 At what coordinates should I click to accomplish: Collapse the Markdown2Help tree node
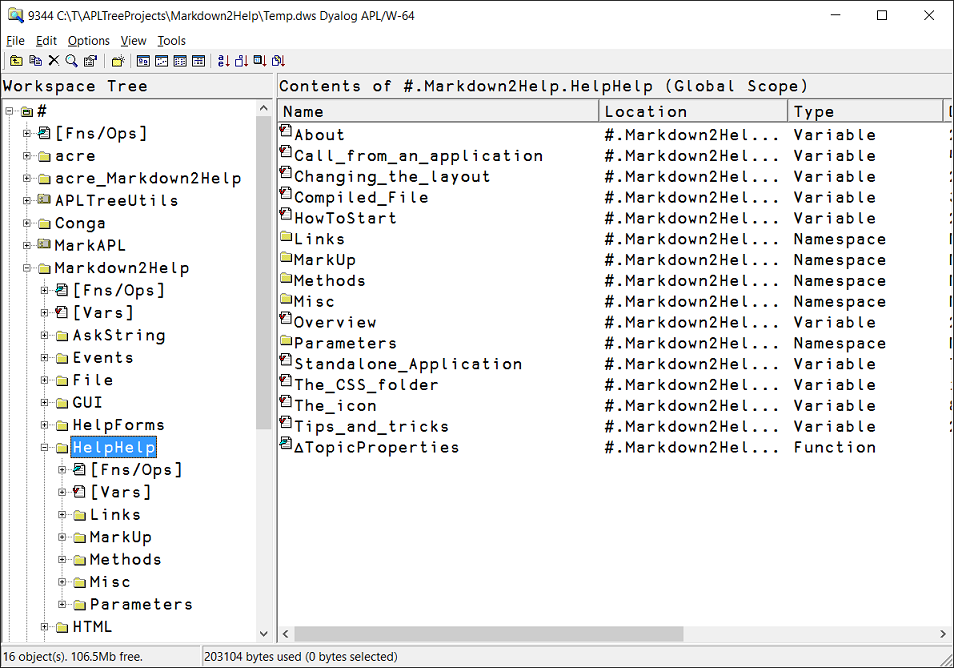(x=27, y=268)
